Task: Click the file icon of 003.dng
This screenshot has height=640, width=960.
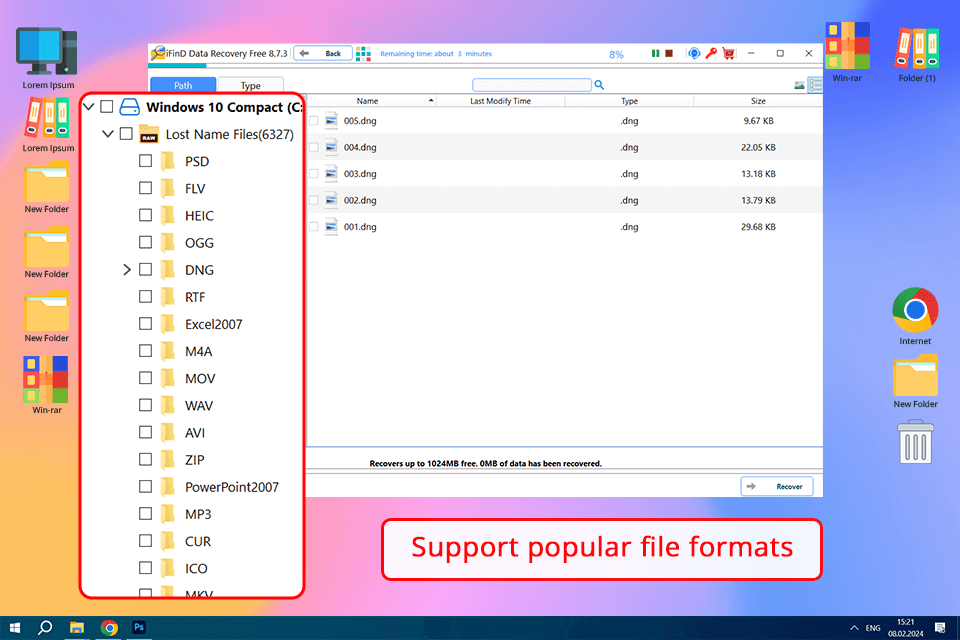Action: 331,174
